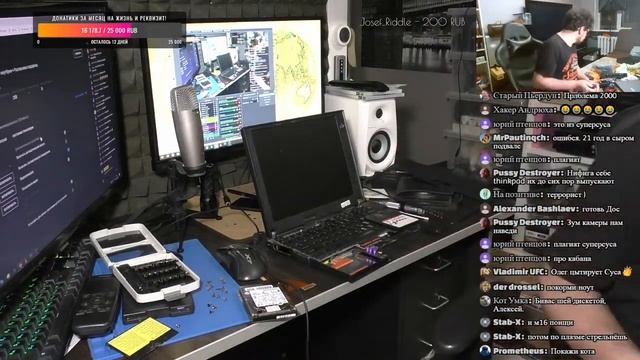Select the message 'ошибся, 21 год в сыром подвале'
Image resolution: width=640 pixels, height=360 pixels.
coord(564,142)
